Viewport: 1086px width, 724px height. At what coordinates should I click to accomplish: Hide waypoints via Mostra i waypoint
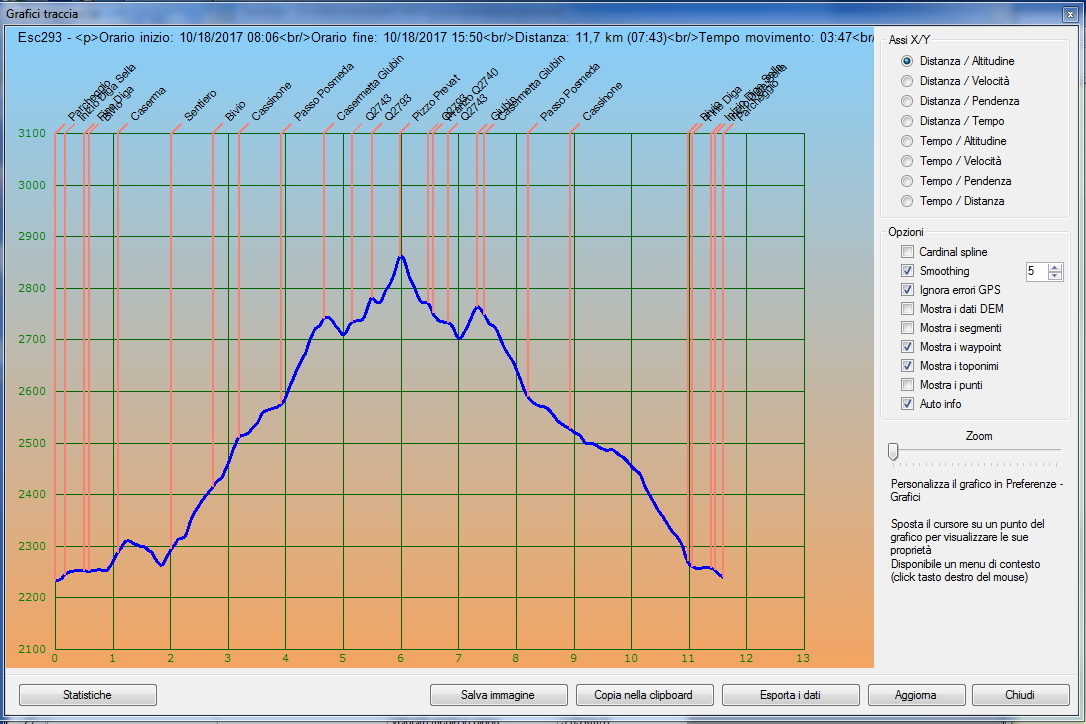pyautogui.click(x=907, y=347)
